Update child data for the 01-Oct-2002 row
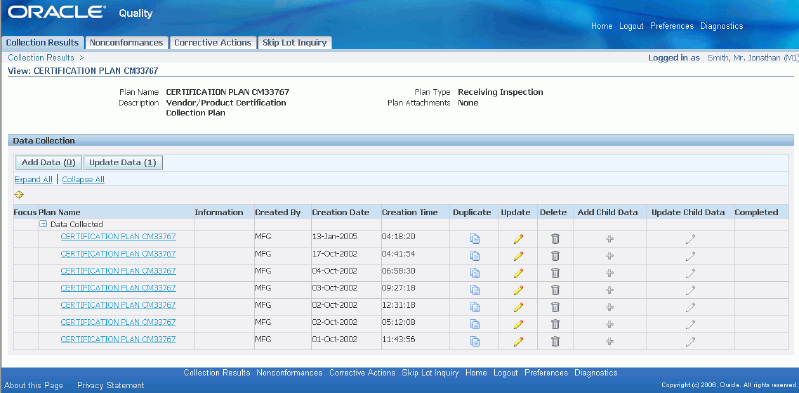The image size is (799, 393). coord(690,342)
